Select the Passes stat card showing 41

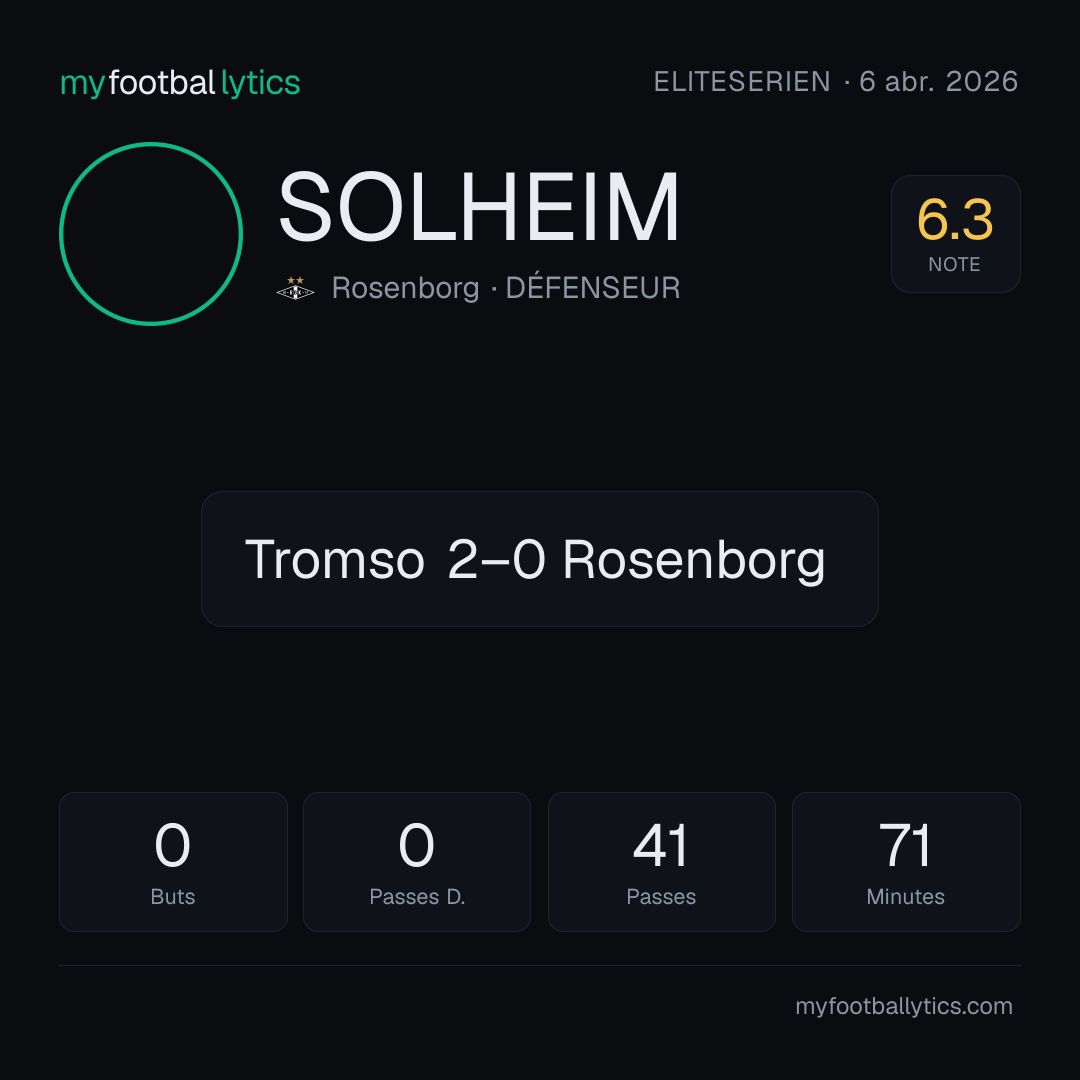[661, 862]
